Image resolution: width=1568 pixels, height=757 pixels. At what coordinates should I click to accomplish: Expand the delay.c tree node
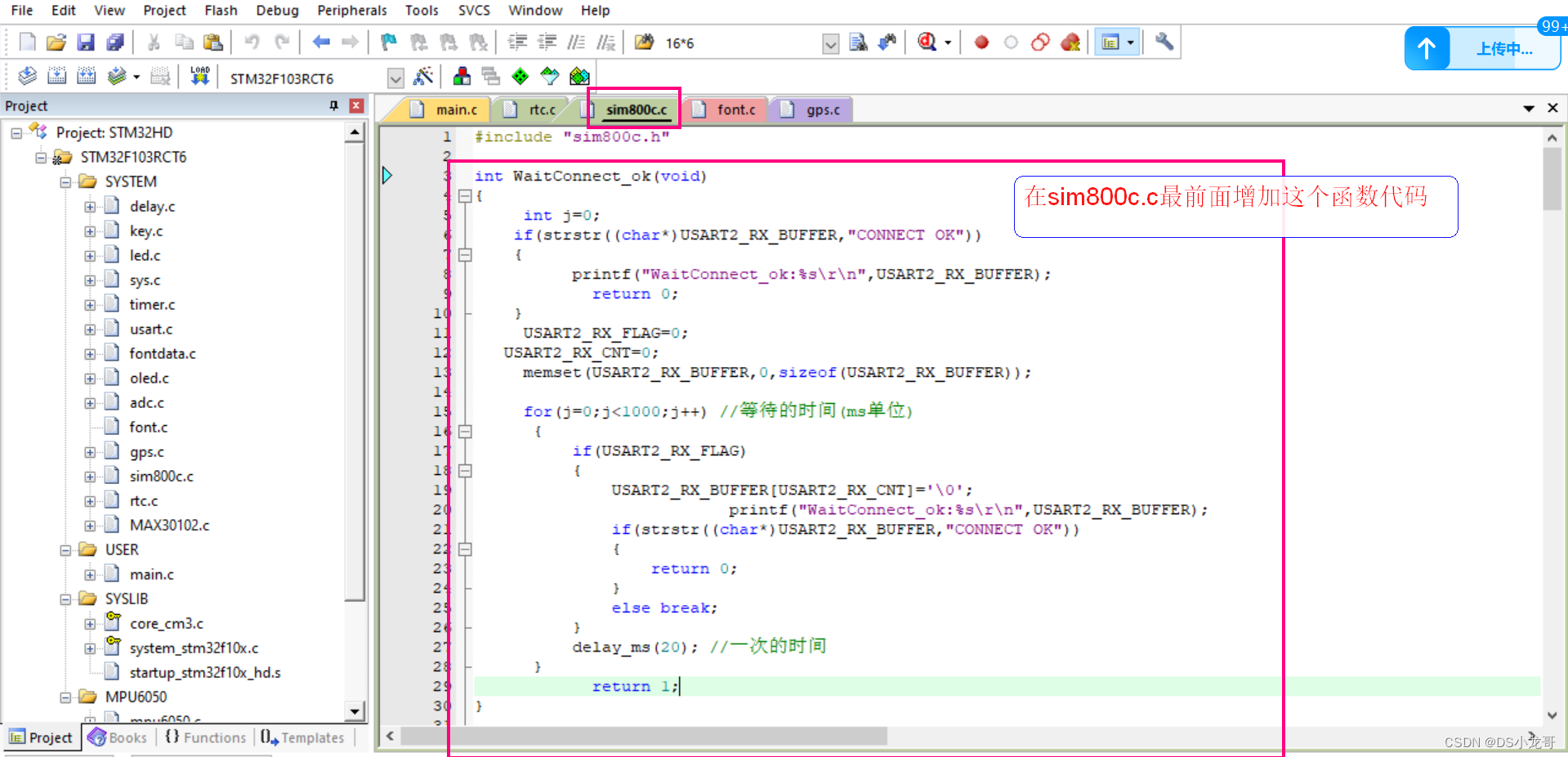(90, 207)
